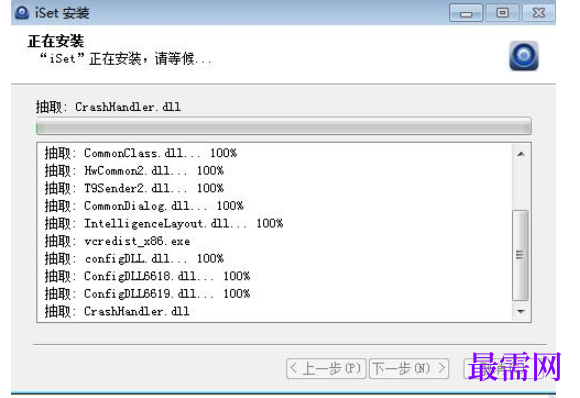
Task: Click the iSet title bar app icon
Action: coord(22,13)
